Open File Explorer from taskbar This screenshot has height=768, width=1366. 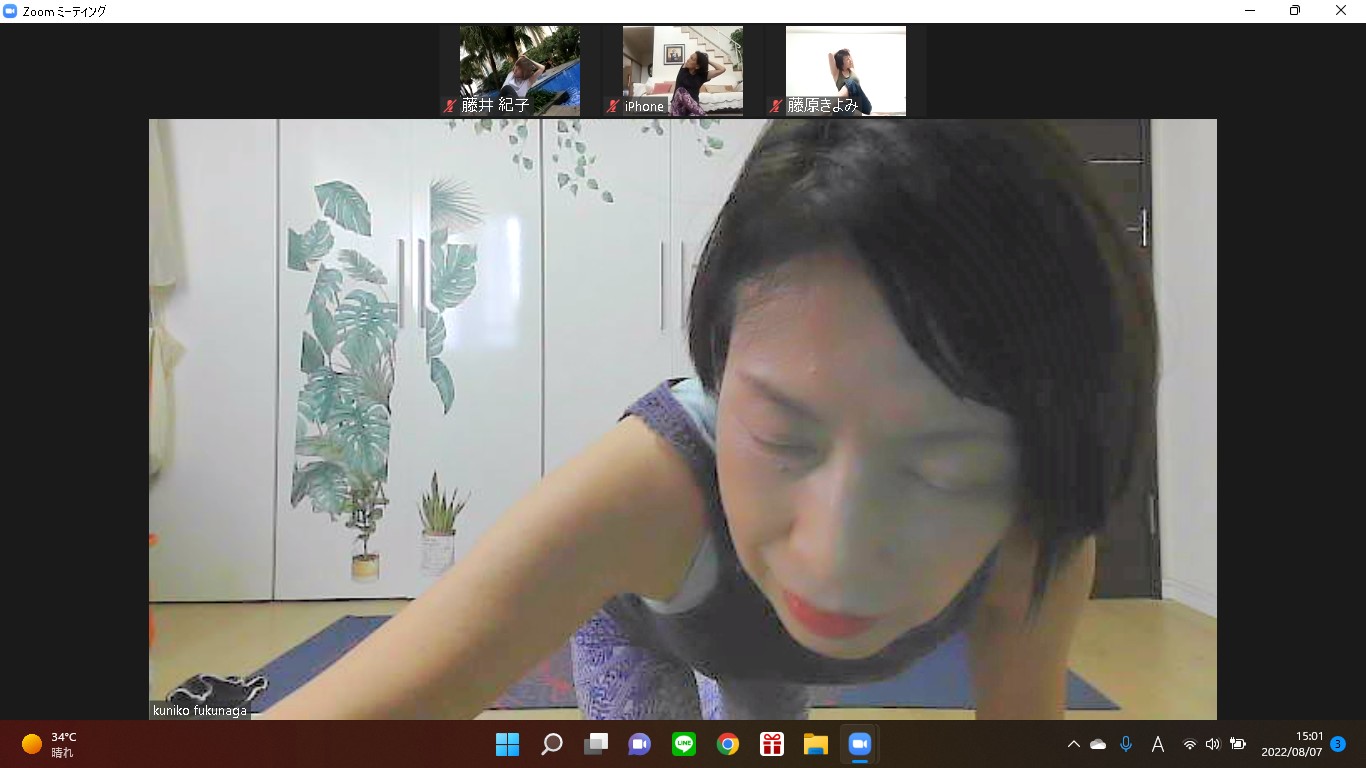[x=816, y=744]
